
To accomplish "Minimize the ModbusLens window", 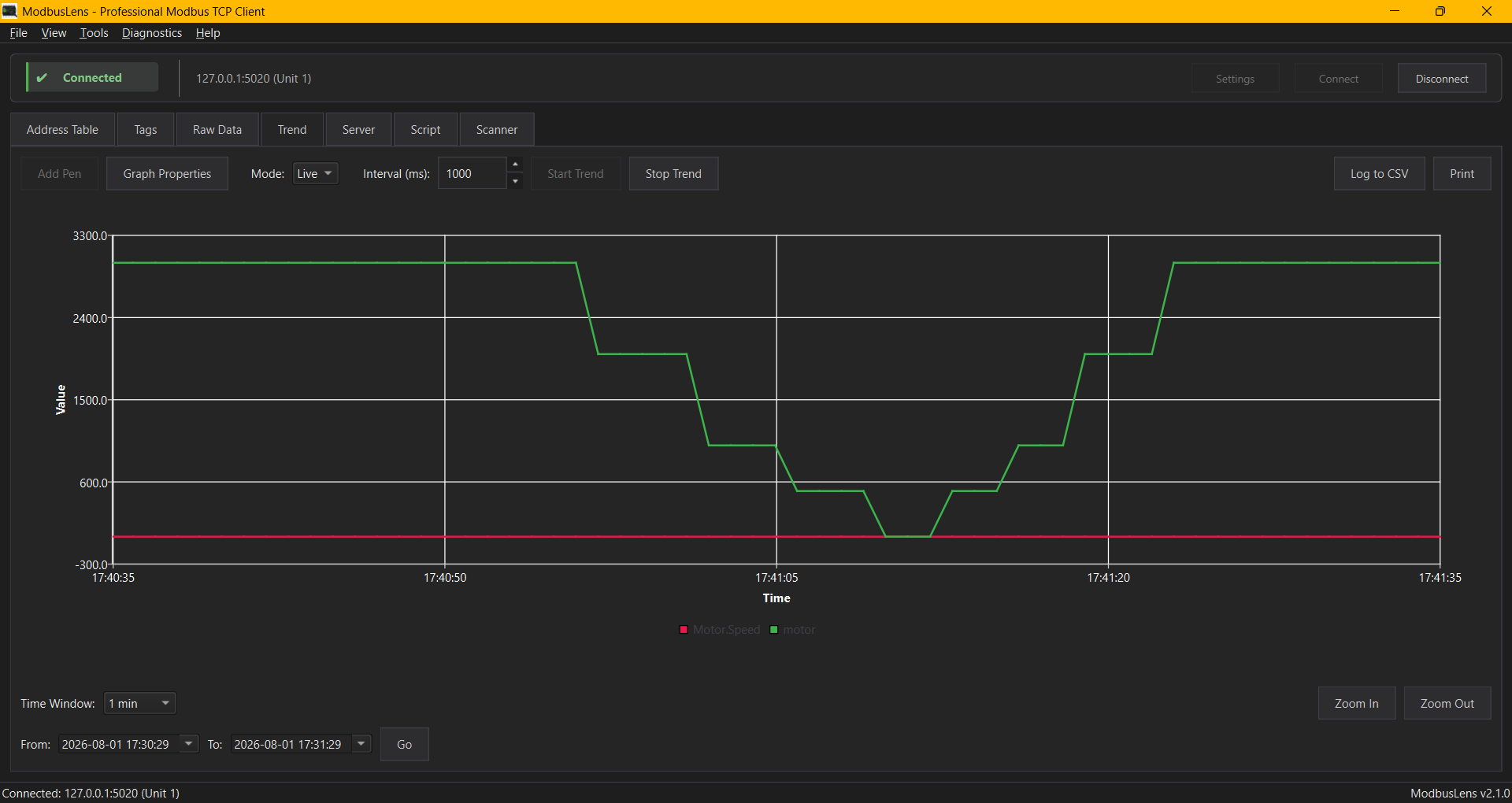I will 1394,11.
